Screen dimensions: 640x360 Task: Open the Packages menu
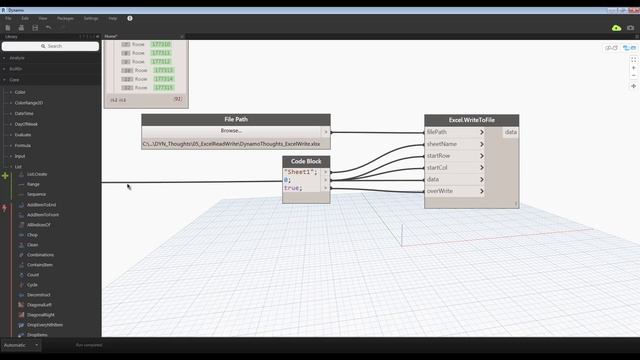65,18
